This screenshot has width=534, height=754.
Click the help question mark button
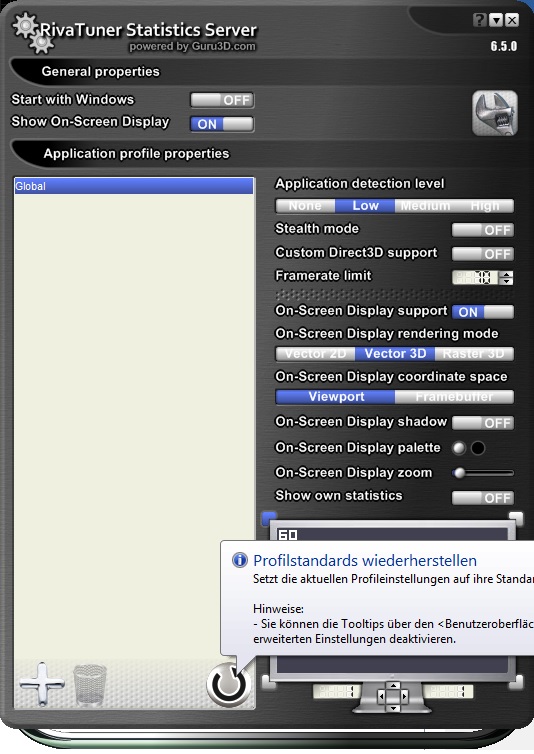point(479,20)
